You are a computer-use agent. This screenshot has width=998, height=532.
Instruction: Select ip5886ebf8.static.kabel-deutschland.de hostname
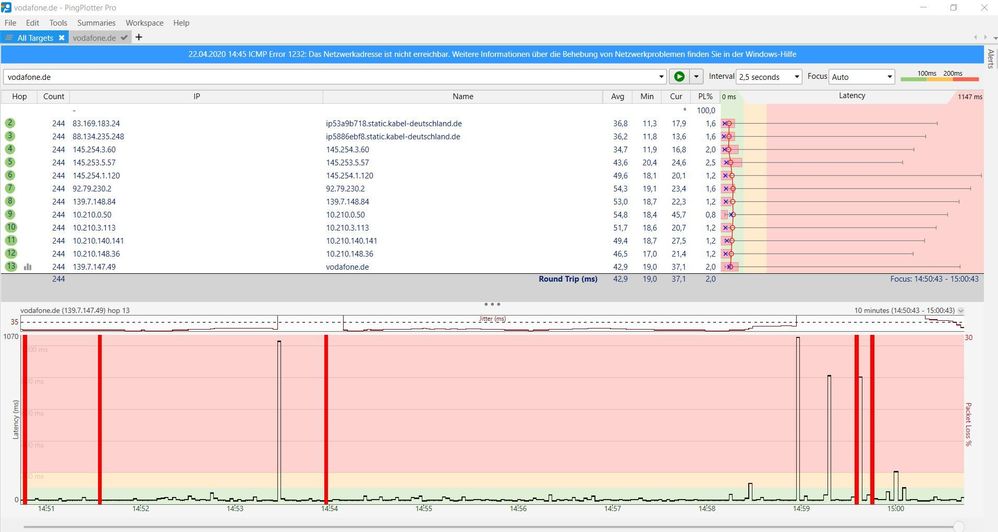click(393, 136)
